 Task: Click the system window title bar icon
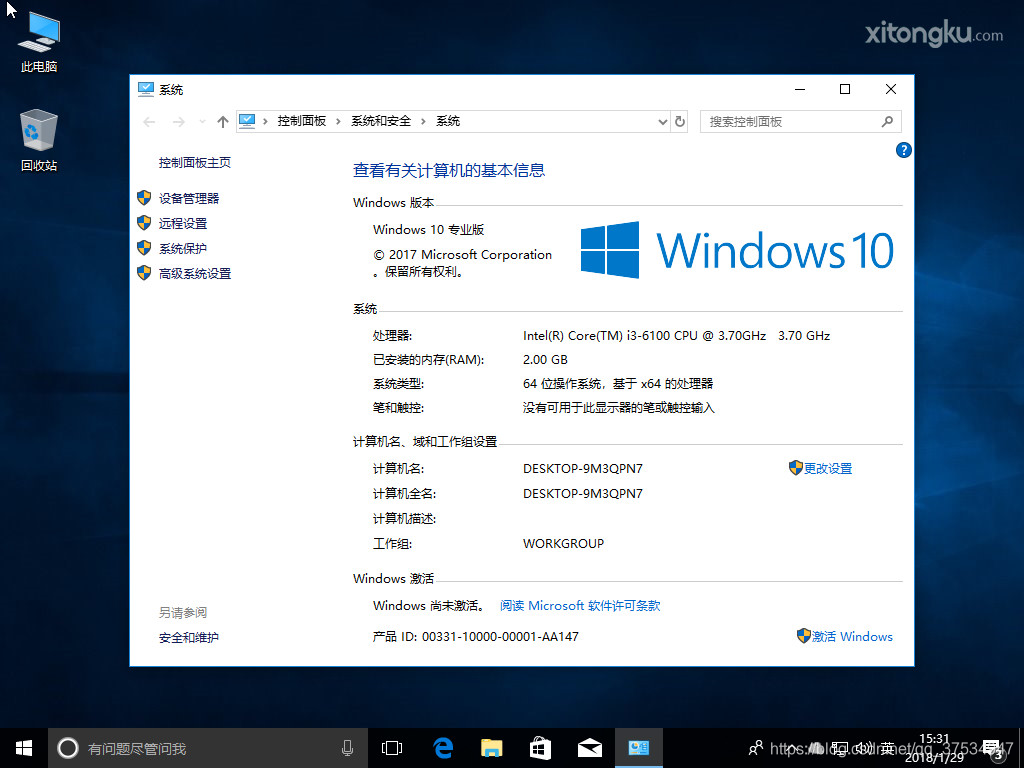point(145,89)
